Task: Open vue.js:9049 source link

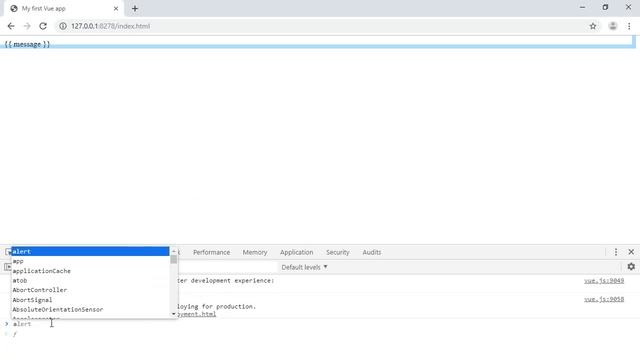Action: point(604,281)
